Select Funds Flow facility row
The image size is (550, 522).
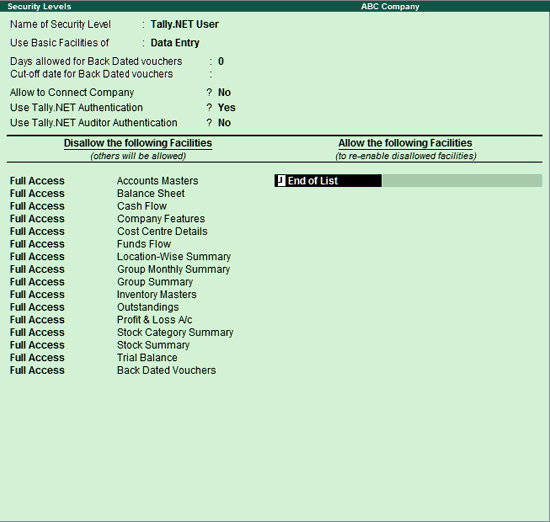(144, 244)
